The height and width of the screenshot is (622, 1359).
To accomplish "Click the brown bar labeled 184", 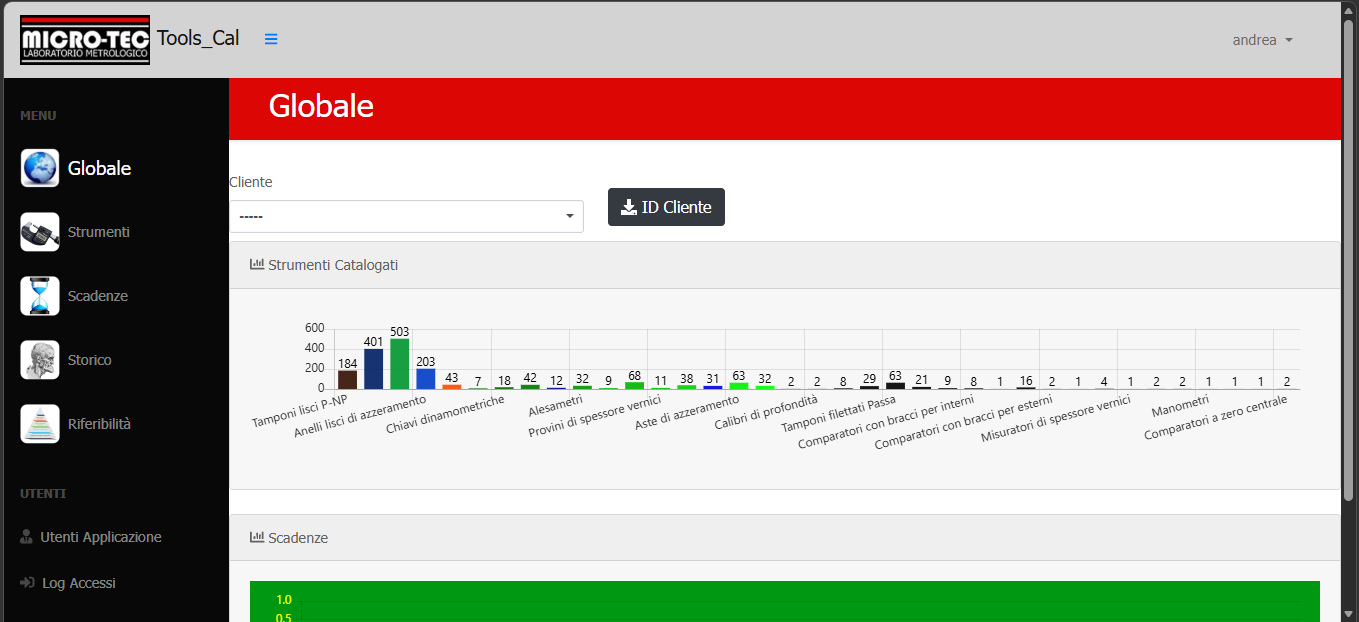I will click(348, 380).
